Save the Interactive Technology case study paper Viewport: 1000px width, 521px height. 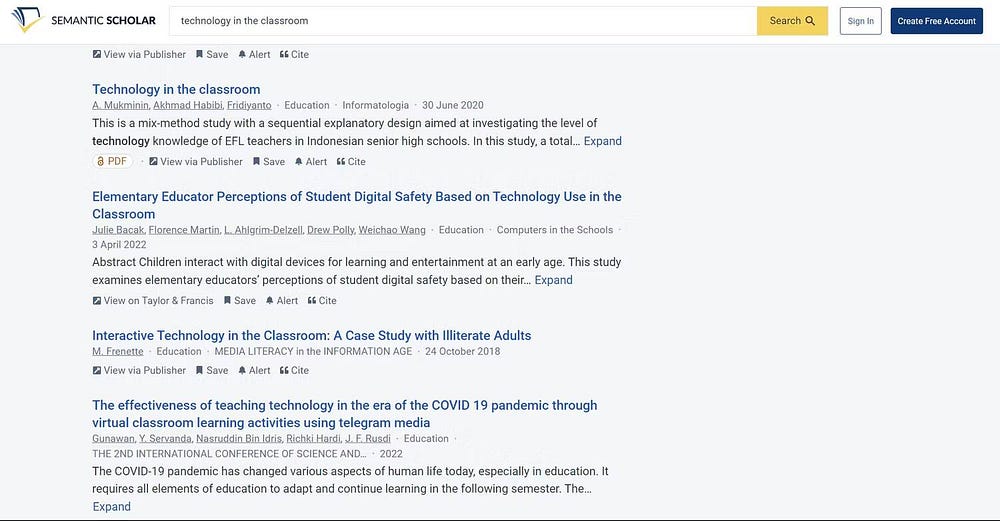[212, 370]
